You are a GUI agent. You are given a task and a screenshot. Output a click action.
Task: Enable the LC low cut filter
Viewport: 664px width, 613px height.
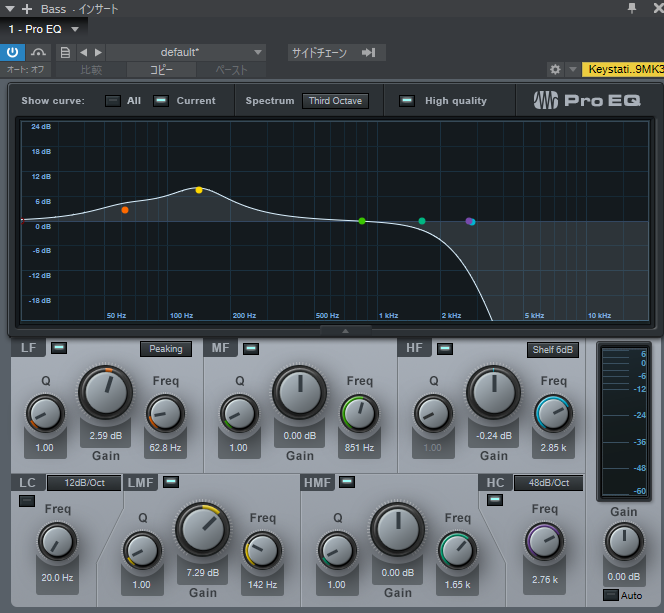pos(27,501)
